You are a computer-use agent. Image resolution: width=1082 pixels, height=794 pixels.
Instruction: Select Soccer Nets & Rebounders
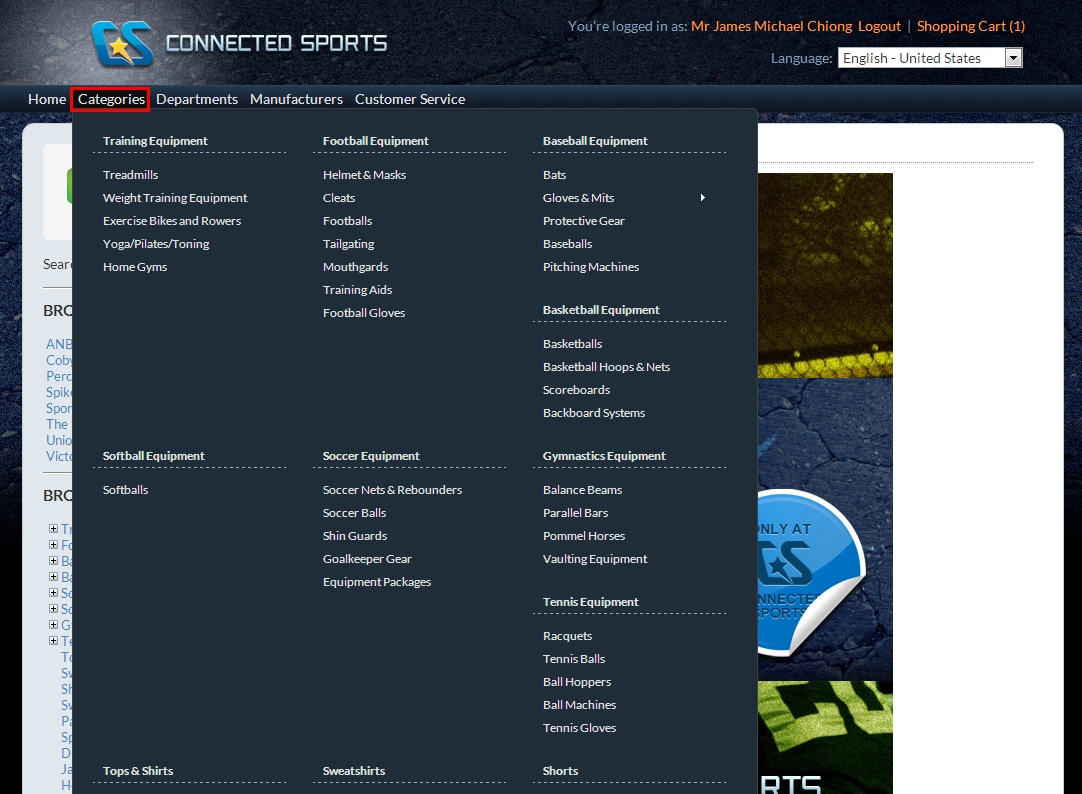point(392,490)
